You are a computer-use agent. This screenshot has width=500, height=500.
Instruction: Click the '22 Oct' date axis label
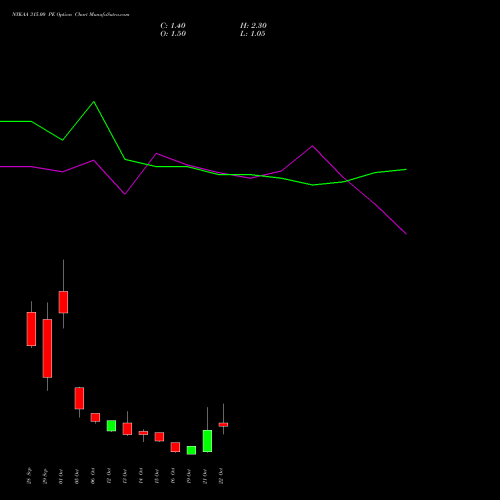point(221,476)
